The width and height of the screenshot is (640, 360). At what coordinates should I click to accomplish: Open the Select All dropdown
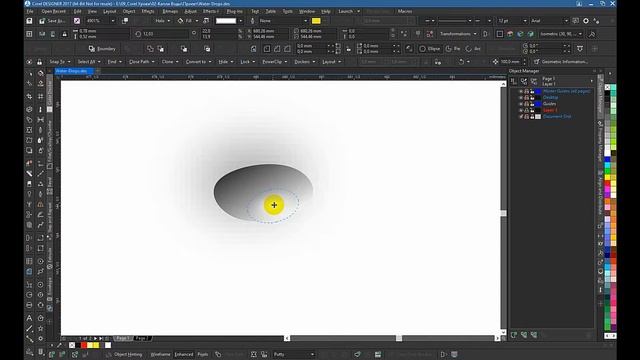pyautogui.click(x=89, y=62)
